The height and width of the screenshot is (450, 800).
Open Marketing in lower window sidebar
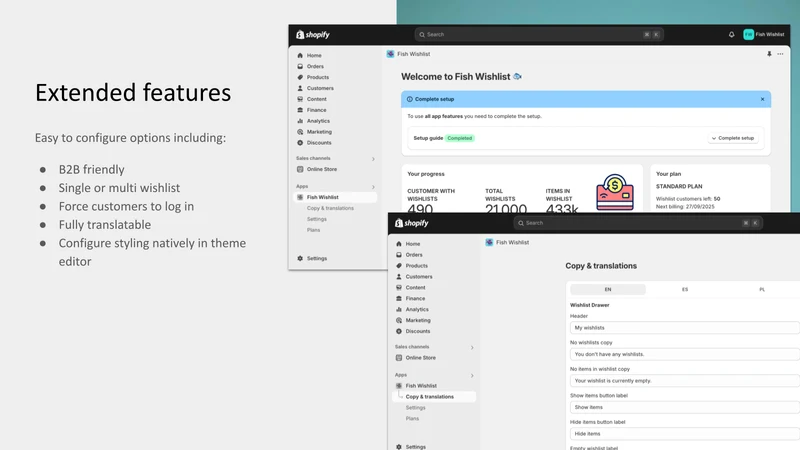pyautogui.click(x=418, y=320)
